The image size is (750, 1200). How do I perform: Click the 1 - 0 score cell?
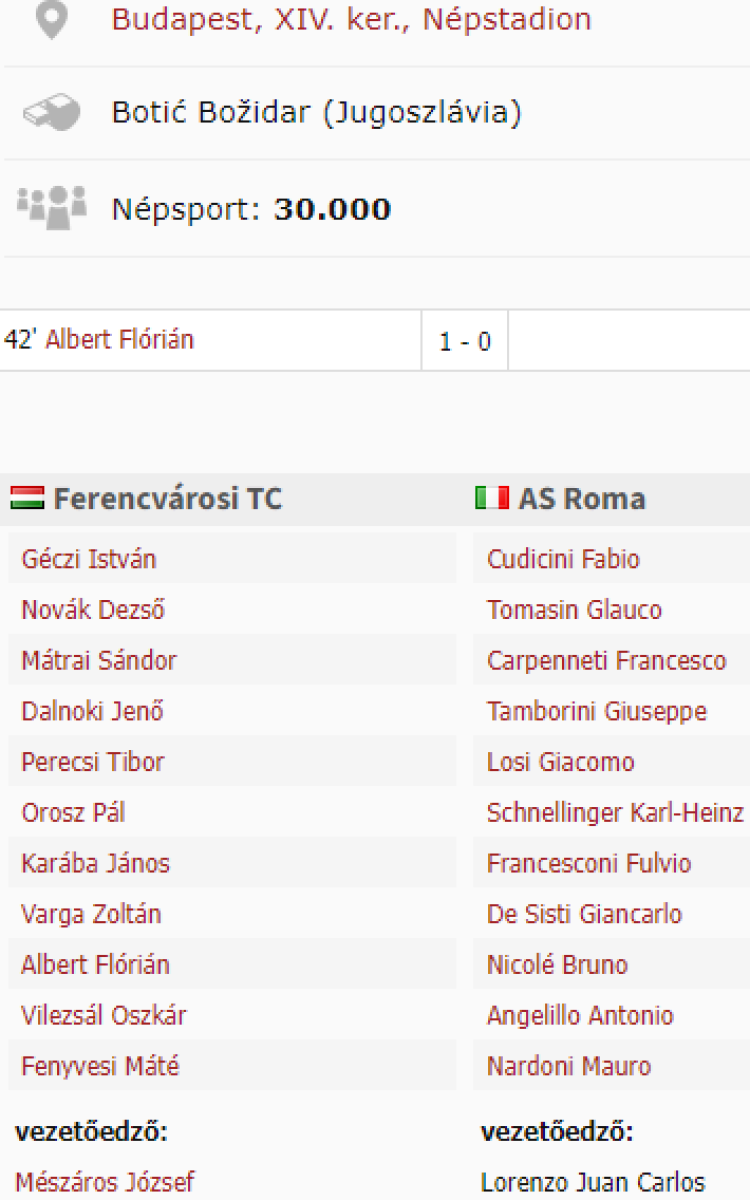[465, 341]
